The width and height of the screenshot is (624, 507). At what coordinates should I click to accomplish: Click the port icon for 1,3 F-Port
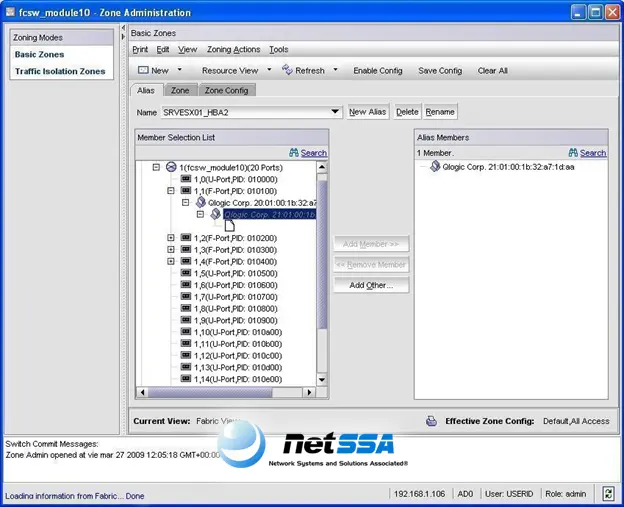(x=186, y=250)
